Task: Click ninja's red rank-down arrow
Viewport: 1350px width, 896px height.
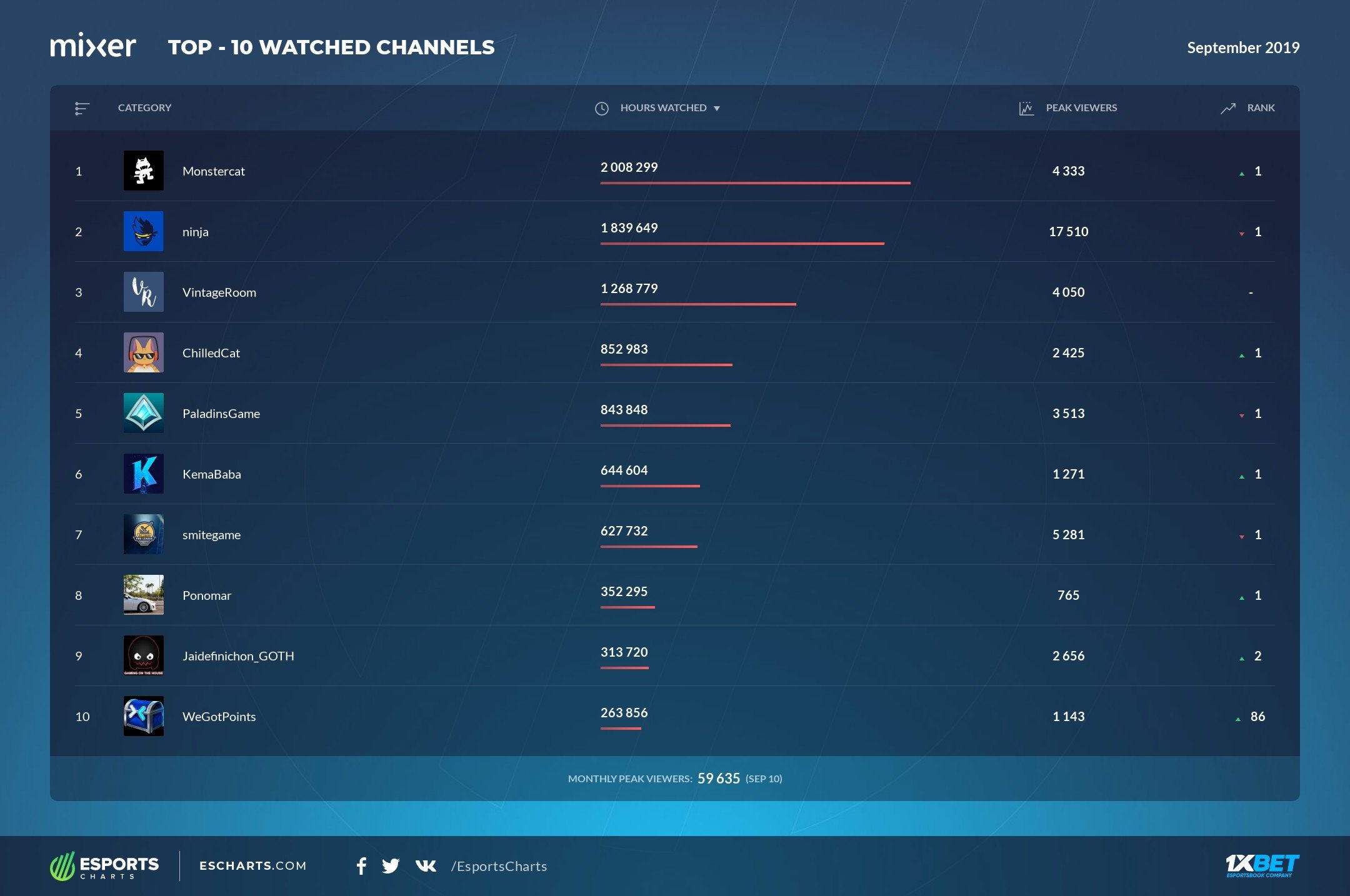Action: click(1242, 234)
